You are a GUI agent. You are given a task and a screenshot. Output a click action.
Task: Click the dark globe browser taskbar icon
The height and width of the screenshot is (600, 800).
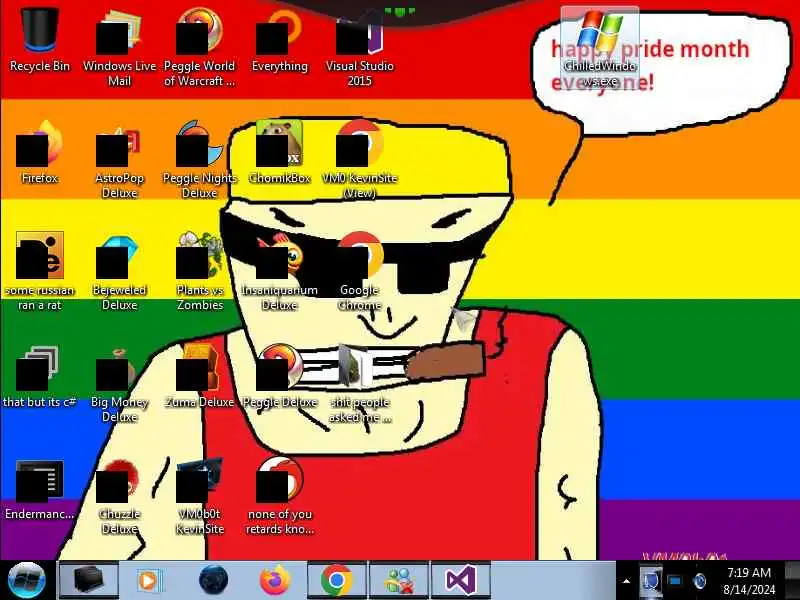212,580
